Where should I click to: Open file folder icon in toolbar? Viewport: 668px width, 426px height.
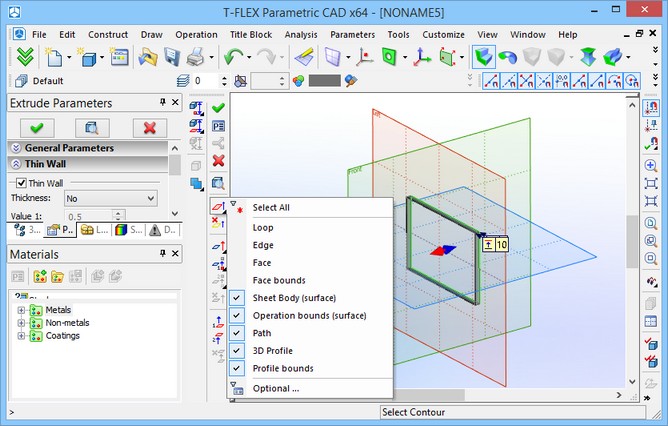[148, 57]
